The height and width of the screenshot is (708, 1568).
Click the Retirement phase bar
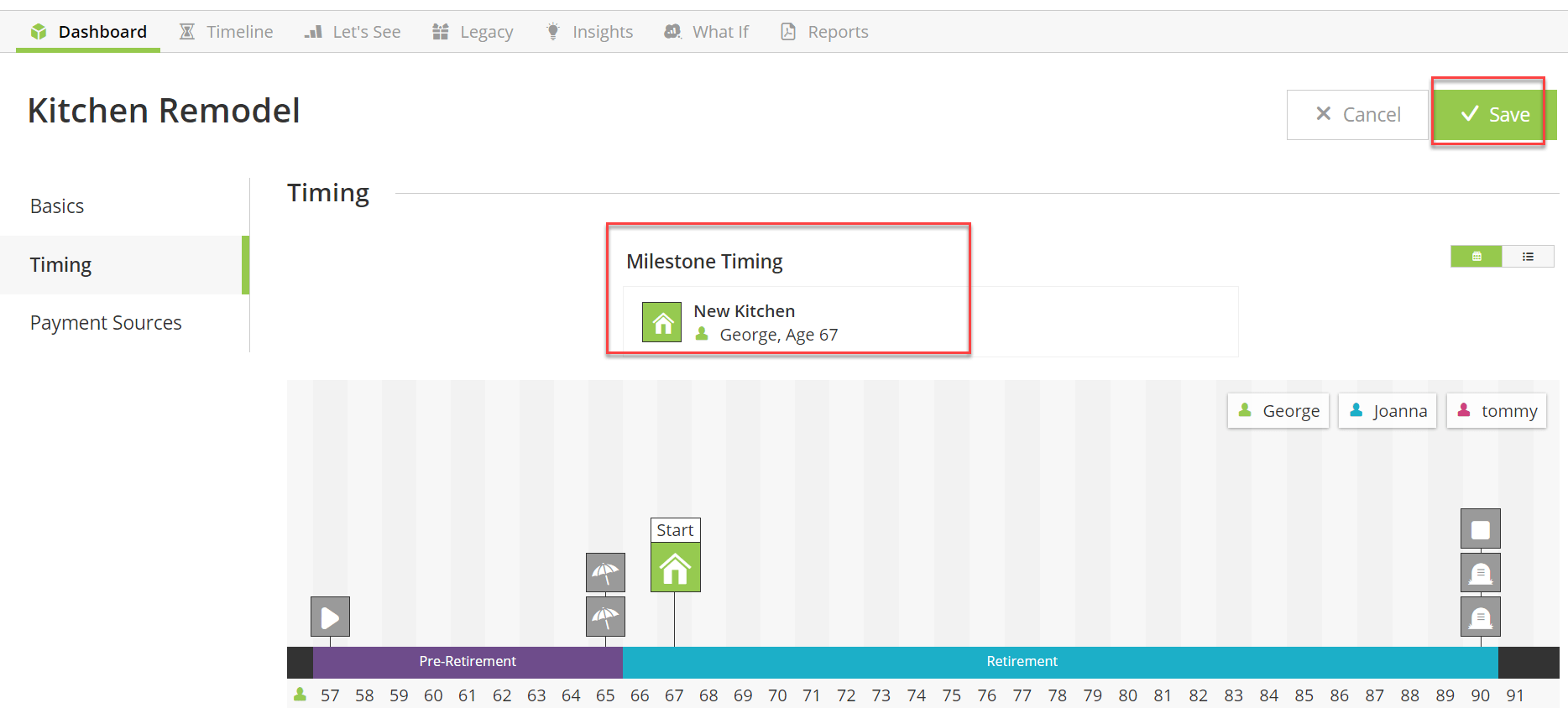point(1060,662)
